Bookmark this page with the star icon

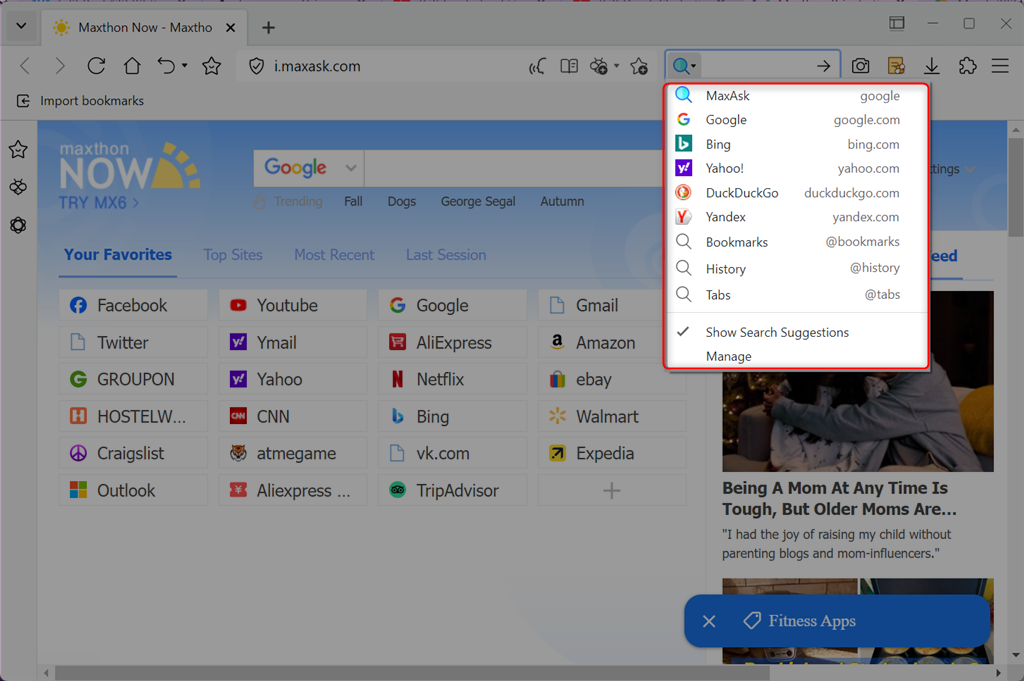click(x=212, y=66)
